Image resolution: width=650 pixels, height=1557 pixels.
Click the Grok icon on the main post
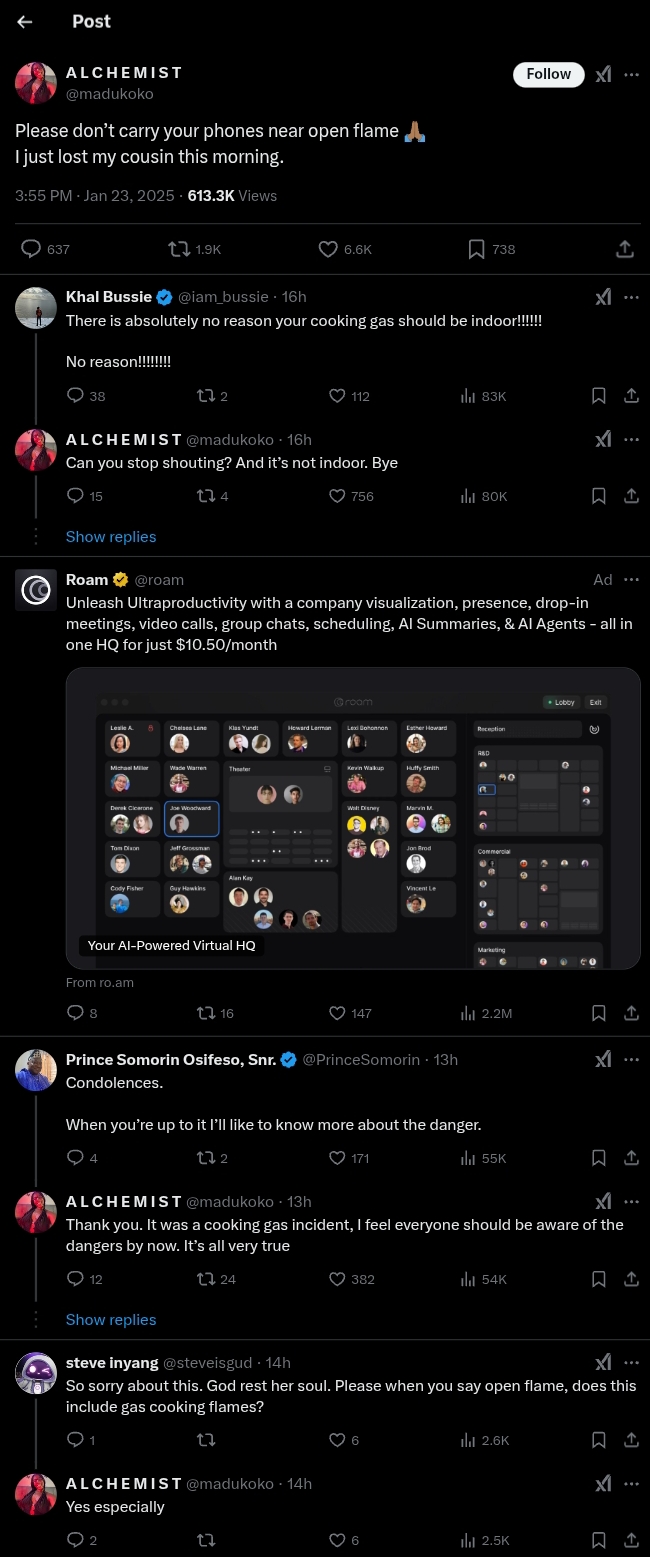tap(603, 75)
